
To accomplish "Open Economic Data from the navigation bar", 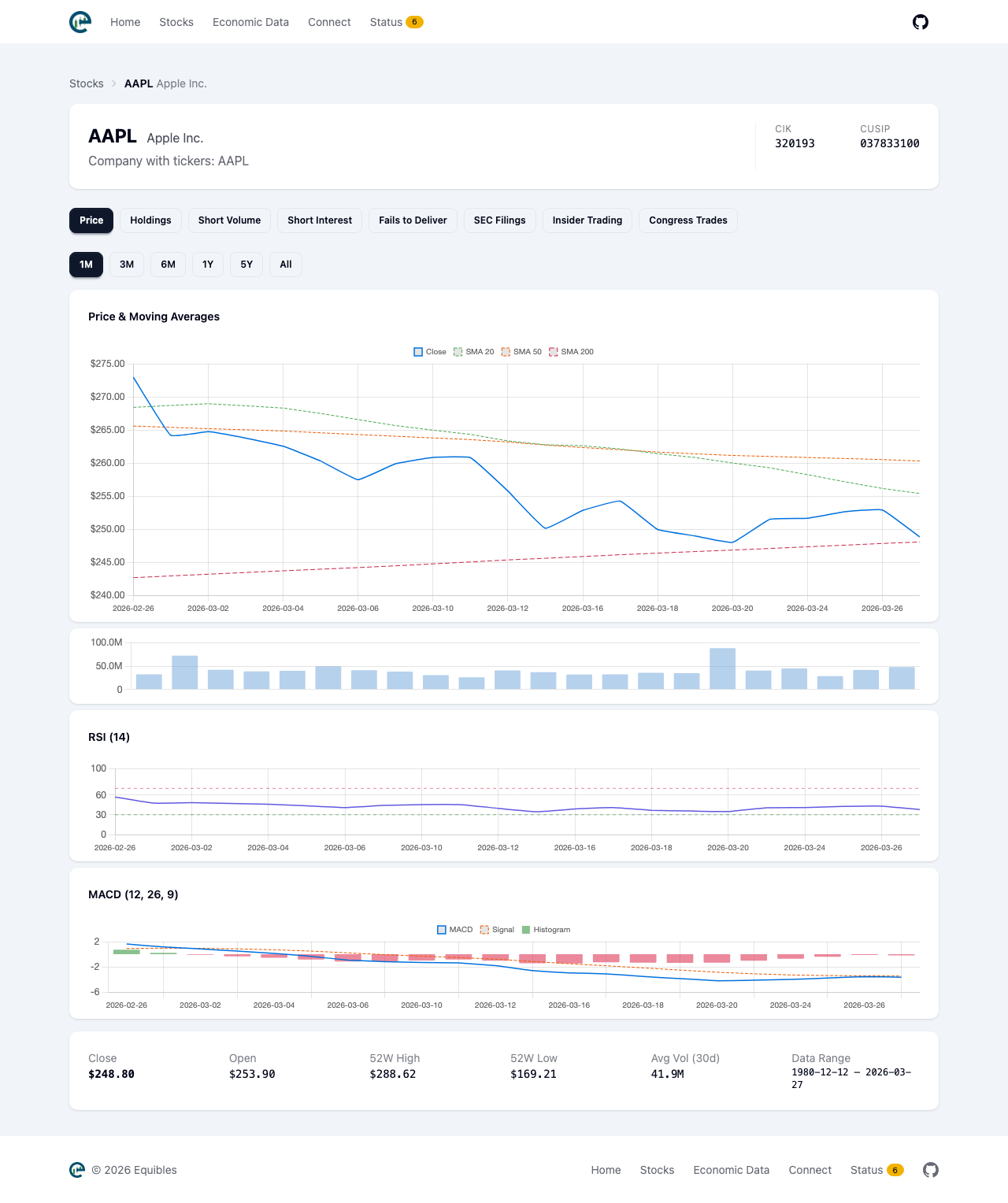I will point(250,22).
